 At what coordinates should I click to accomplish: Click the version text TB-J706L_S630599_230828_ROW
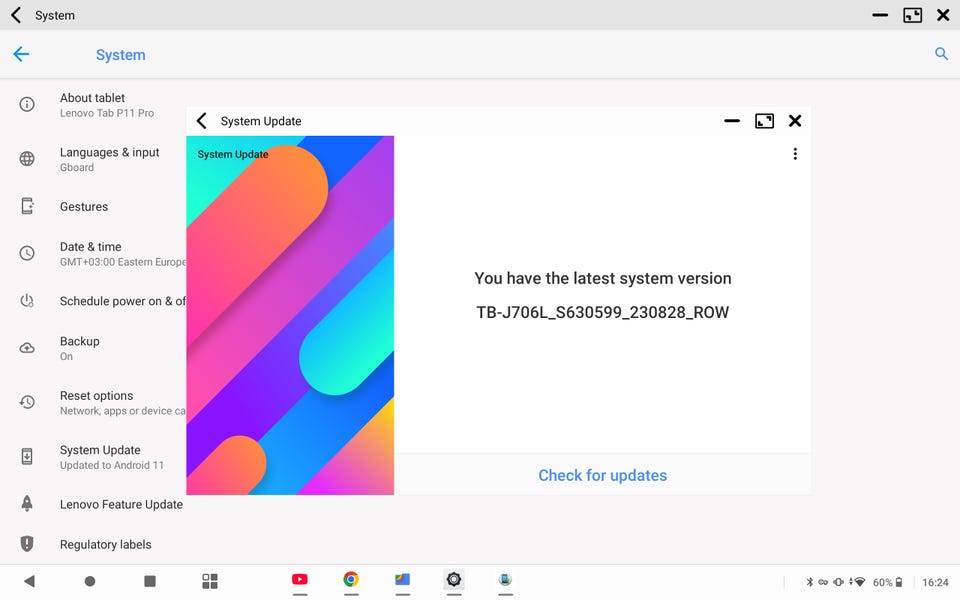click(x=602, y=312)
